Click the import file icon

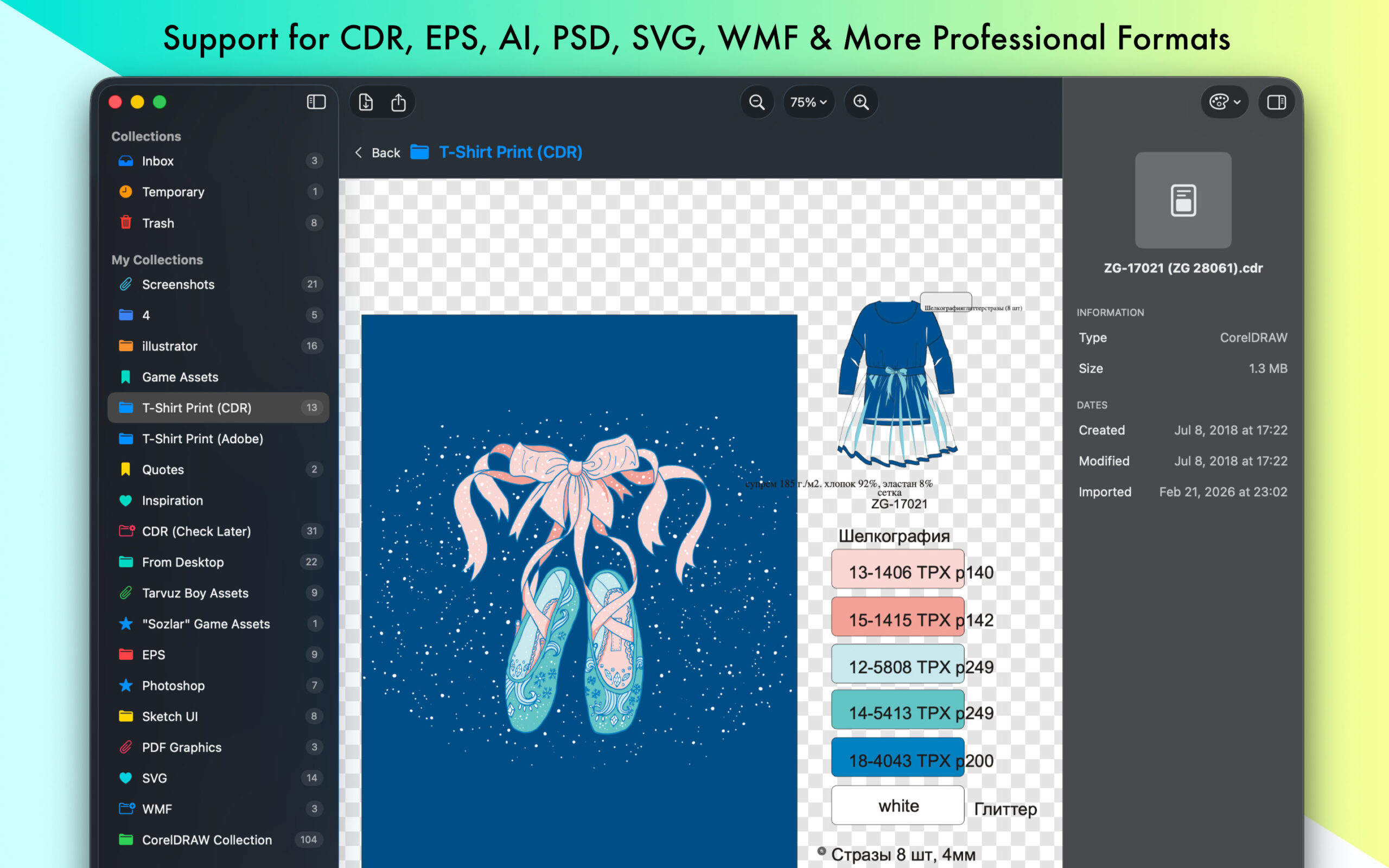(x=366, y=102)
